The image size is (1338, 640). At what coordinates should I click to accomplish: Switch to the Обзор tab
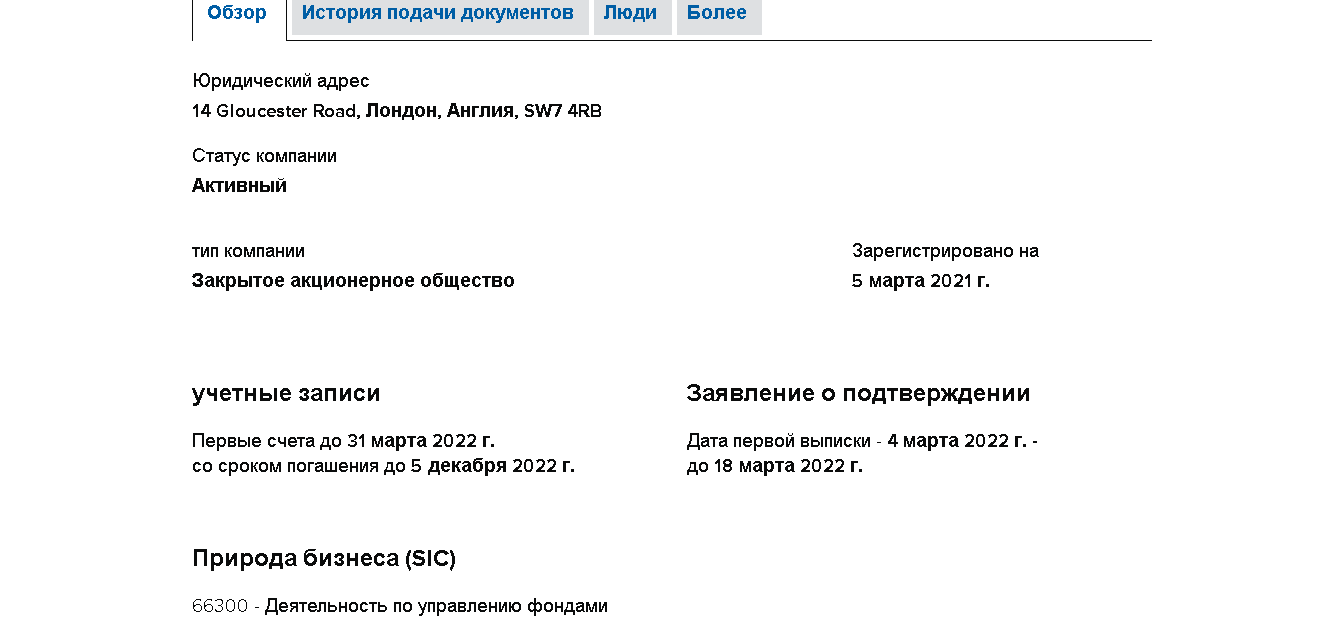[x=237, y=14]
